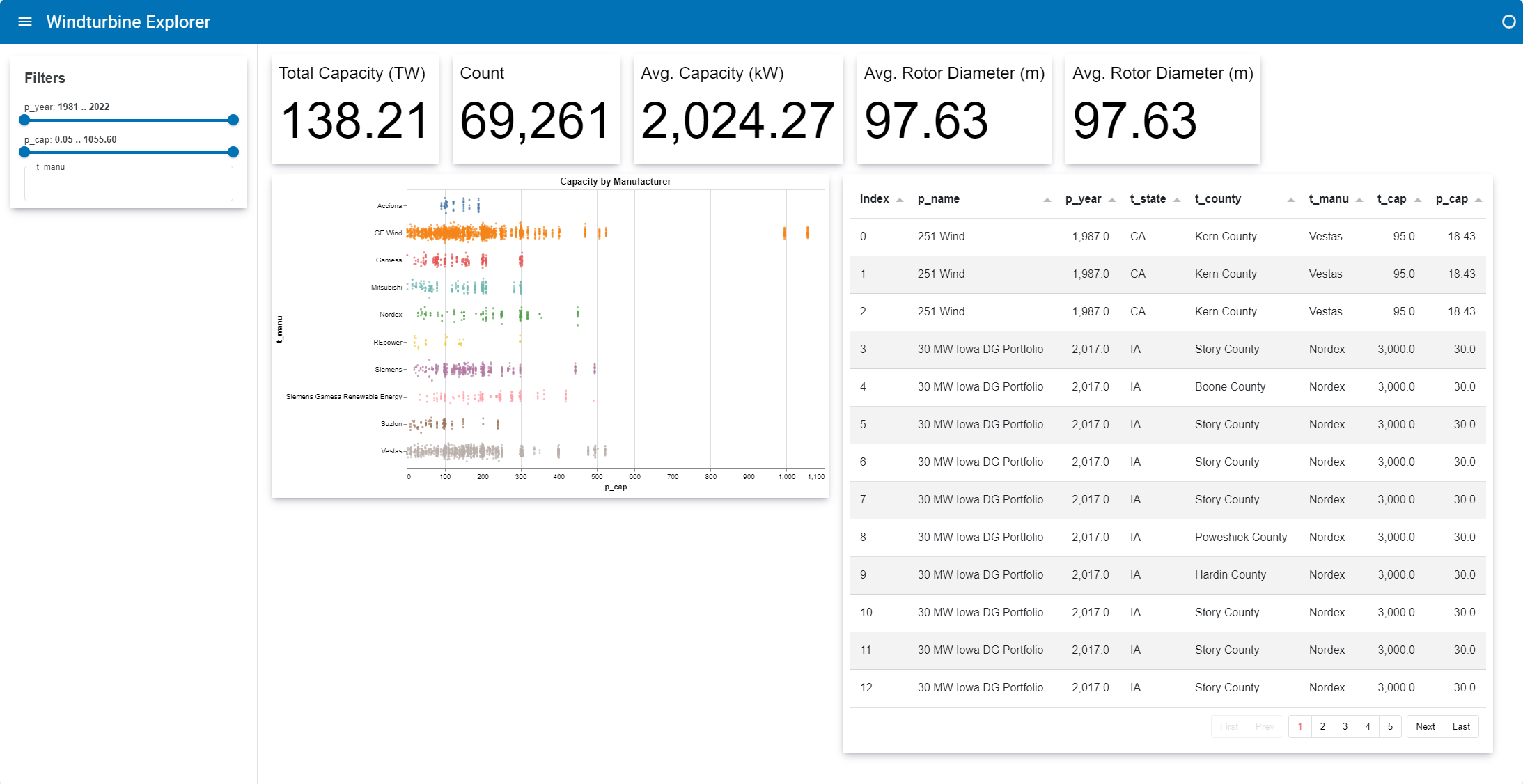1523x784 pixels.
Task: Move the p_year slider left handle
Action: pyautogui.click(x=24, y=120)
